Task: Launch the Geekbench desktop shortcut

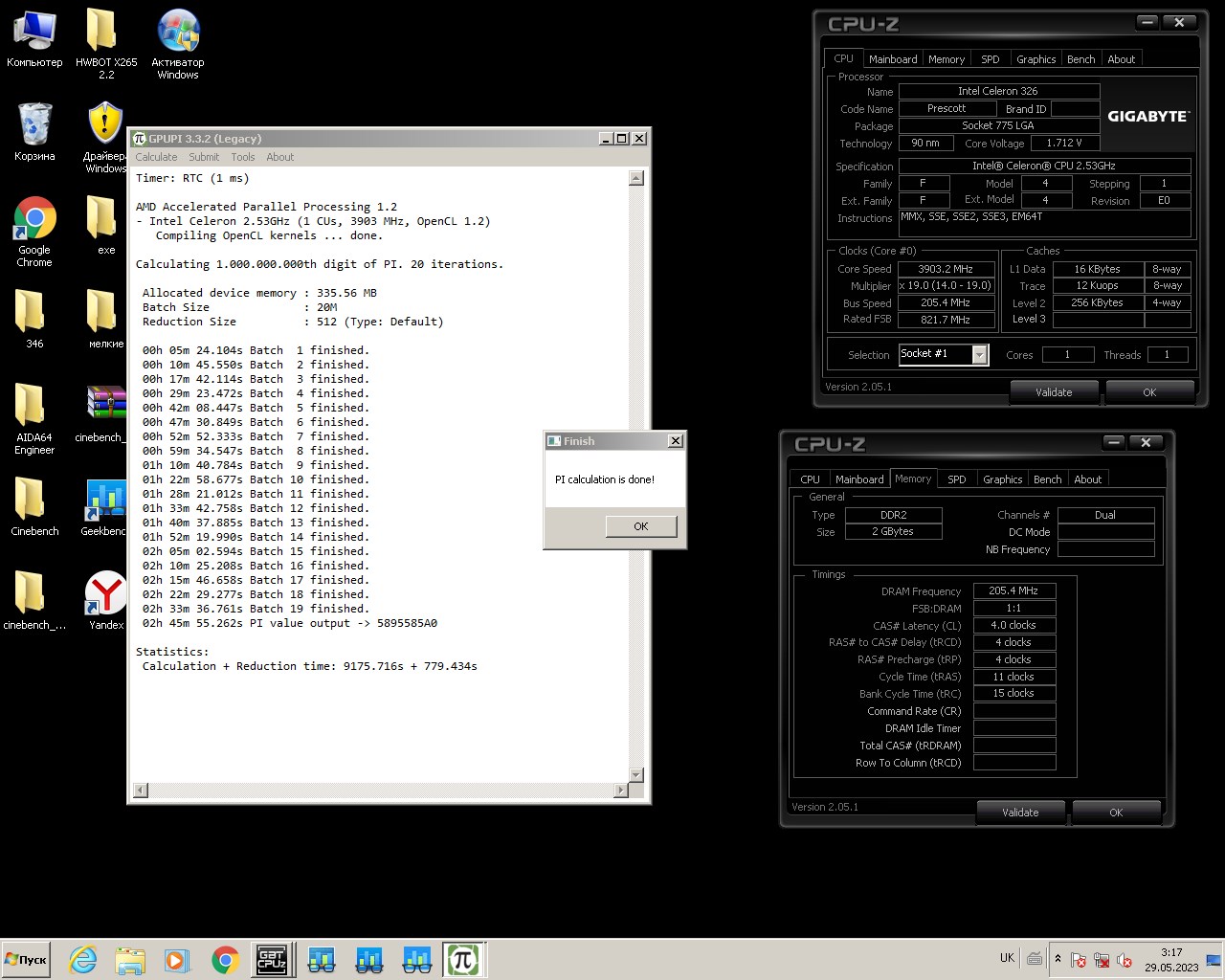Action: pos(104,507)
